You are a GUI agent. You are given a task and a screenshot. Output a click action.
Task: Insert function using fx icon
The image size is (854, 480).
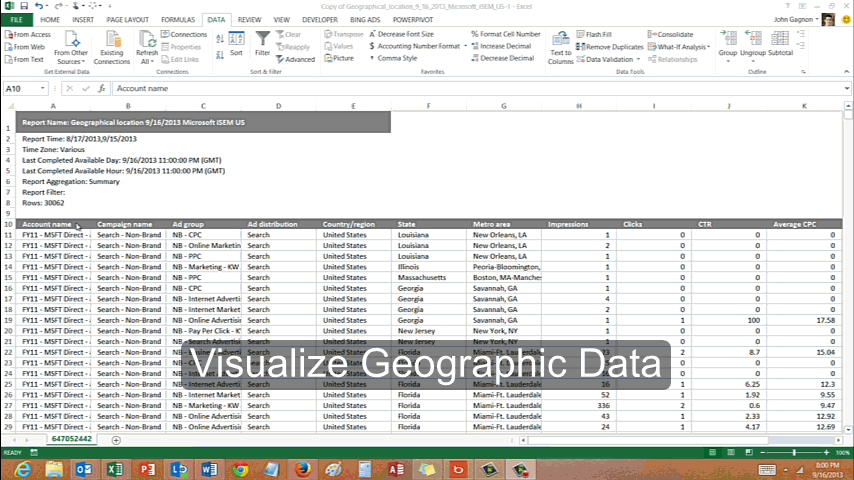(101, 88)
